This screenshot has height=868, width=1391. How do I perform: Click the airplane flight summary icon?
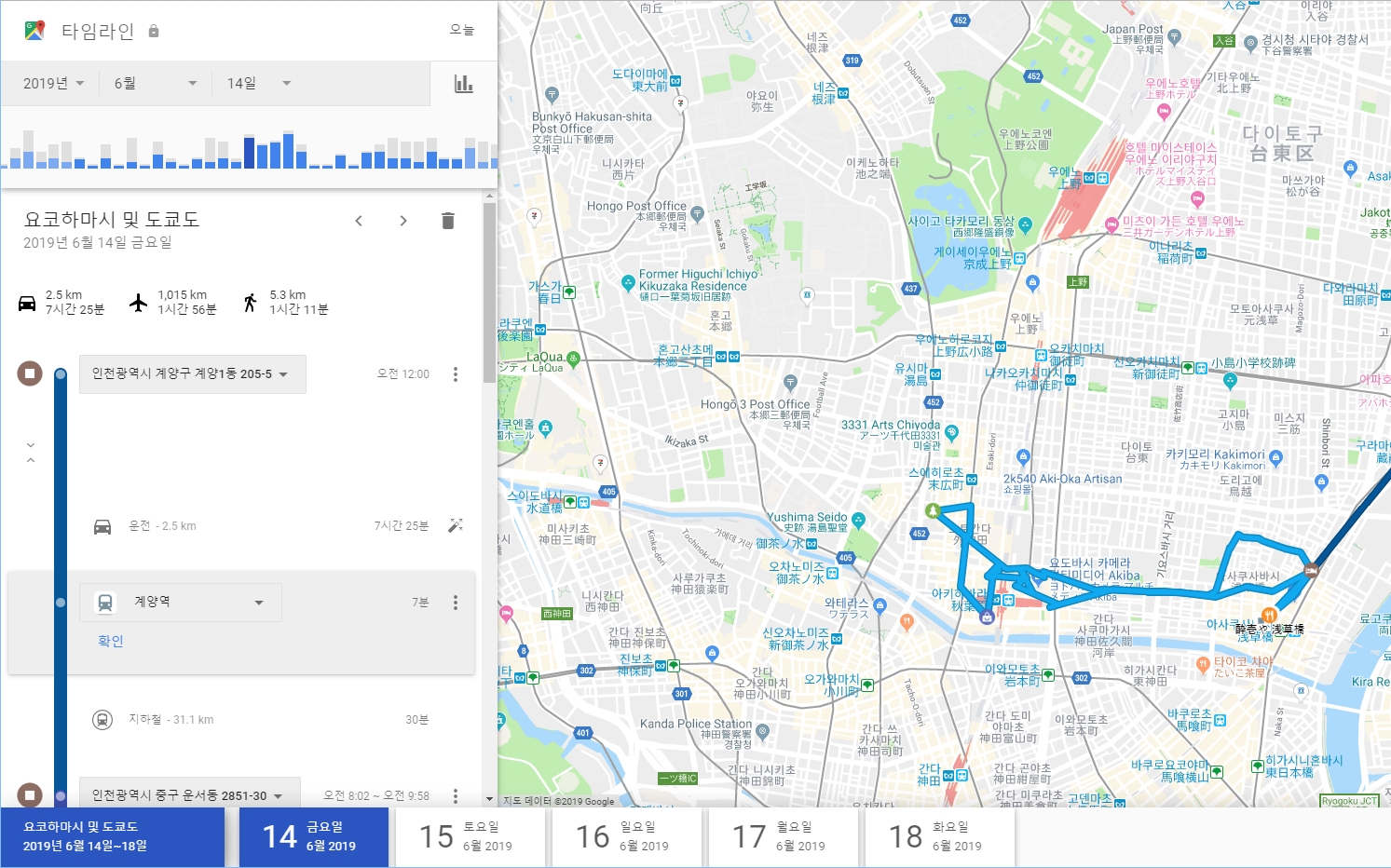138,303
